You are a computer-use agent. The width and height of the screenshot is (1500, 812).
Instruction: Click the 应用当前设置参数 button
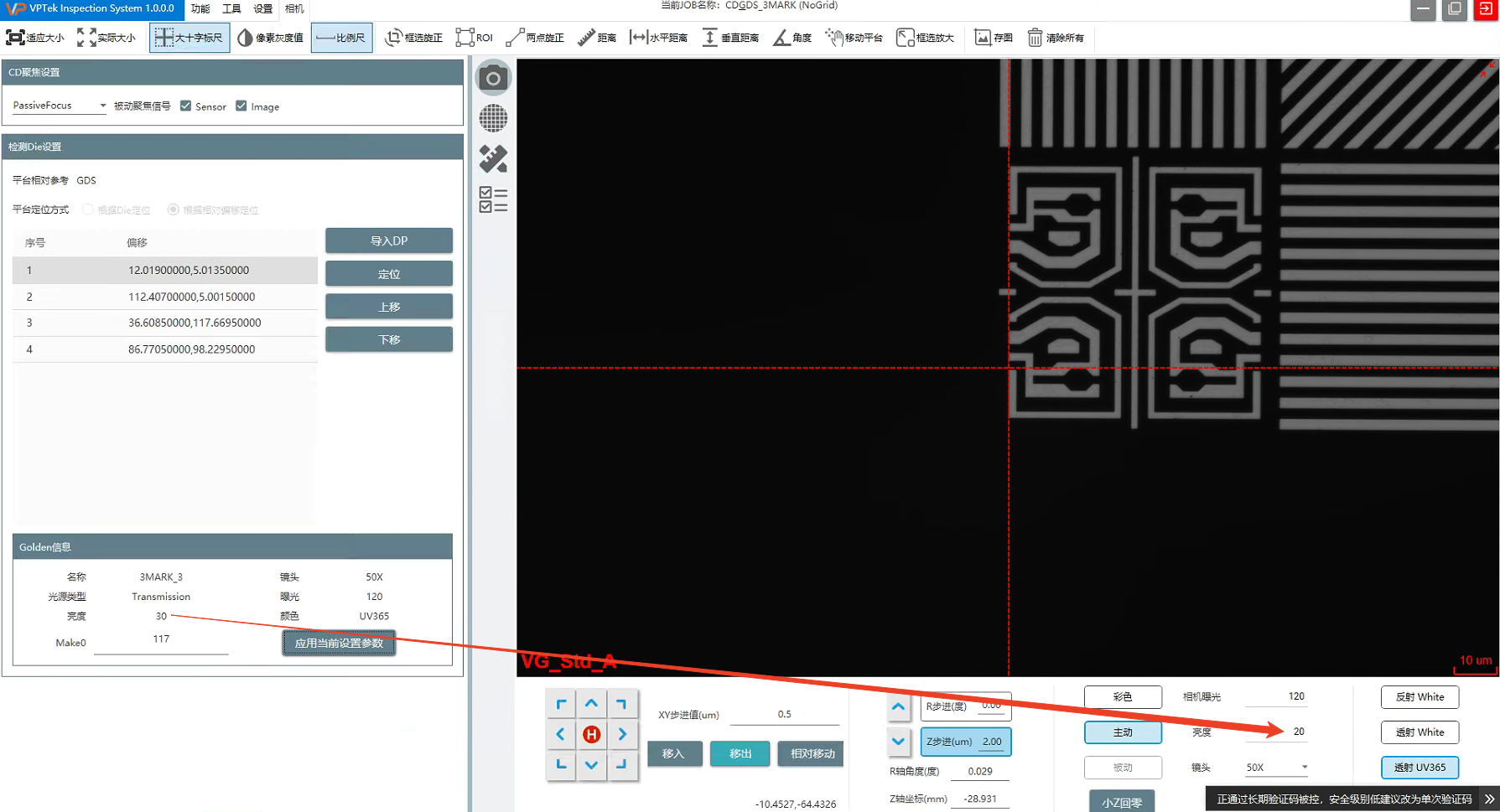pos(339,644)
